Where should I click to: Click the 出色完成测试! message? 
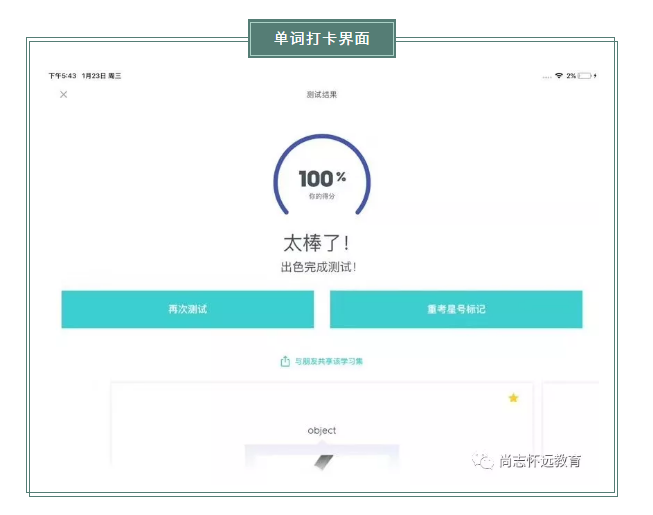[x=319, y=267]
